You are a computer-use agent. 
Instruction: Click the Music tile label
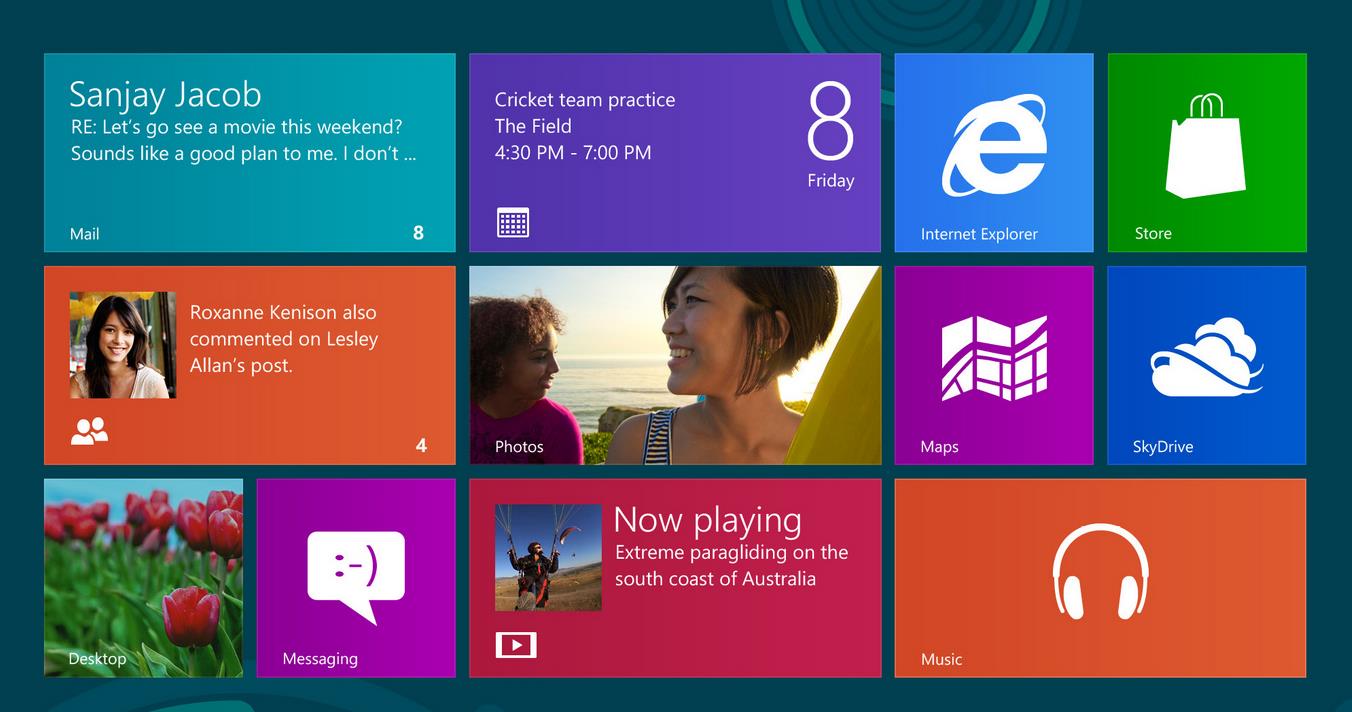(x=941, y=659)
